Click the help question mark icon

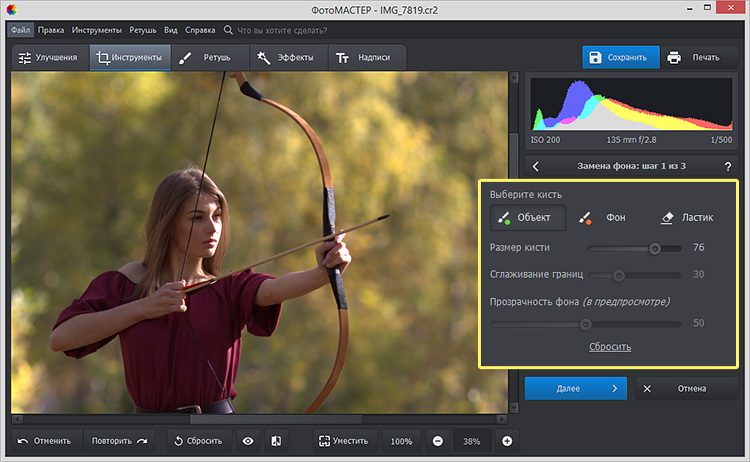tap(727, 166)
